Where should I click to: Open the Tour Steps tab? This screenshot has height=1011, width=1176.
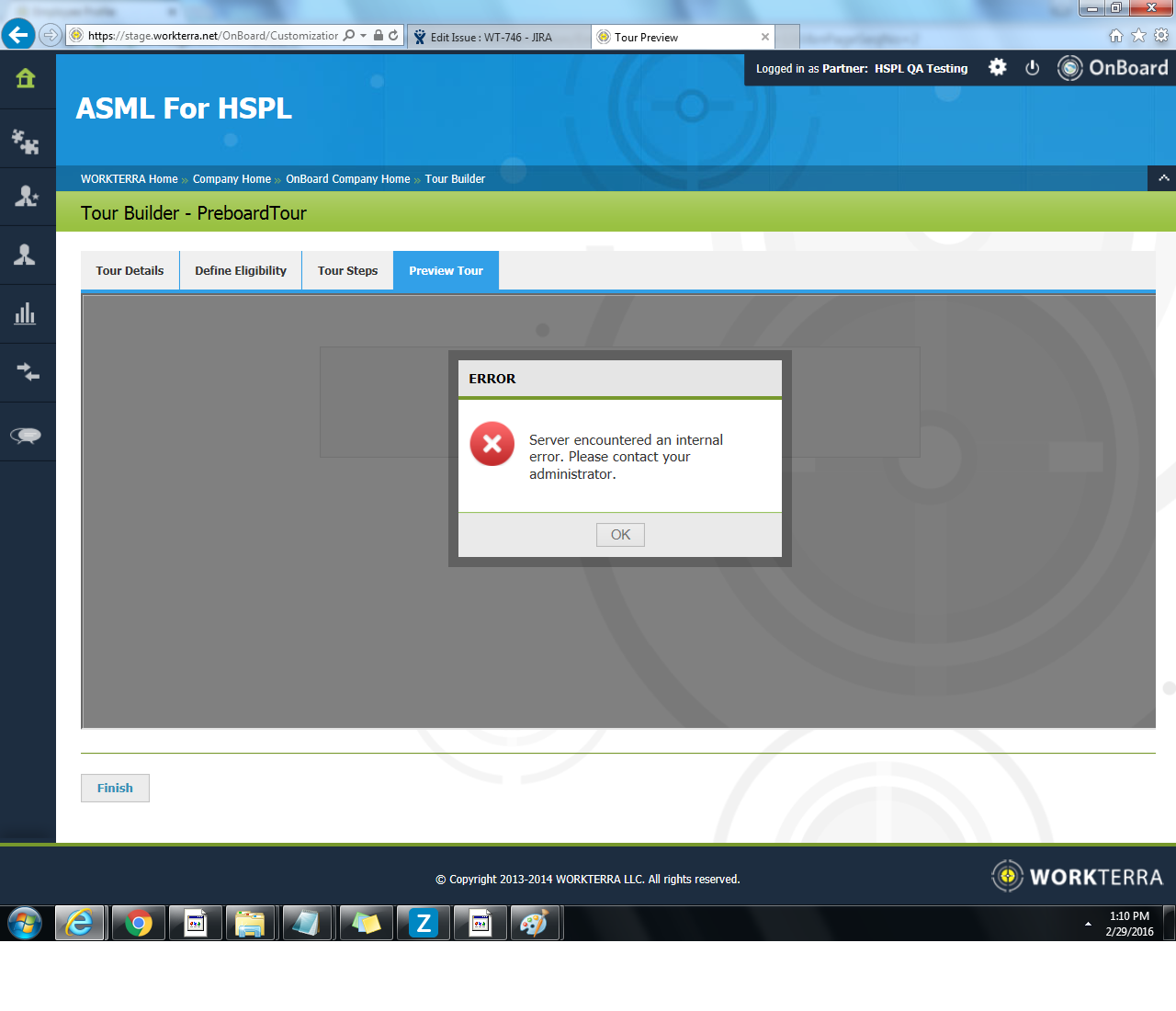click(347, 271)
